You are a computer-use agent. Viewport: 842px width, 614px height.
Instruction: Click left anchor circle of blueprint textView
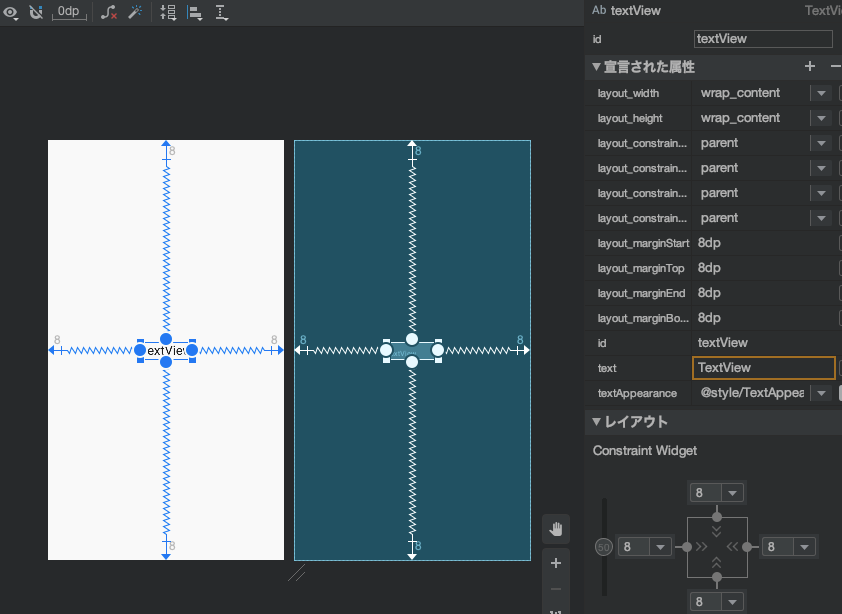click(386, 350)
